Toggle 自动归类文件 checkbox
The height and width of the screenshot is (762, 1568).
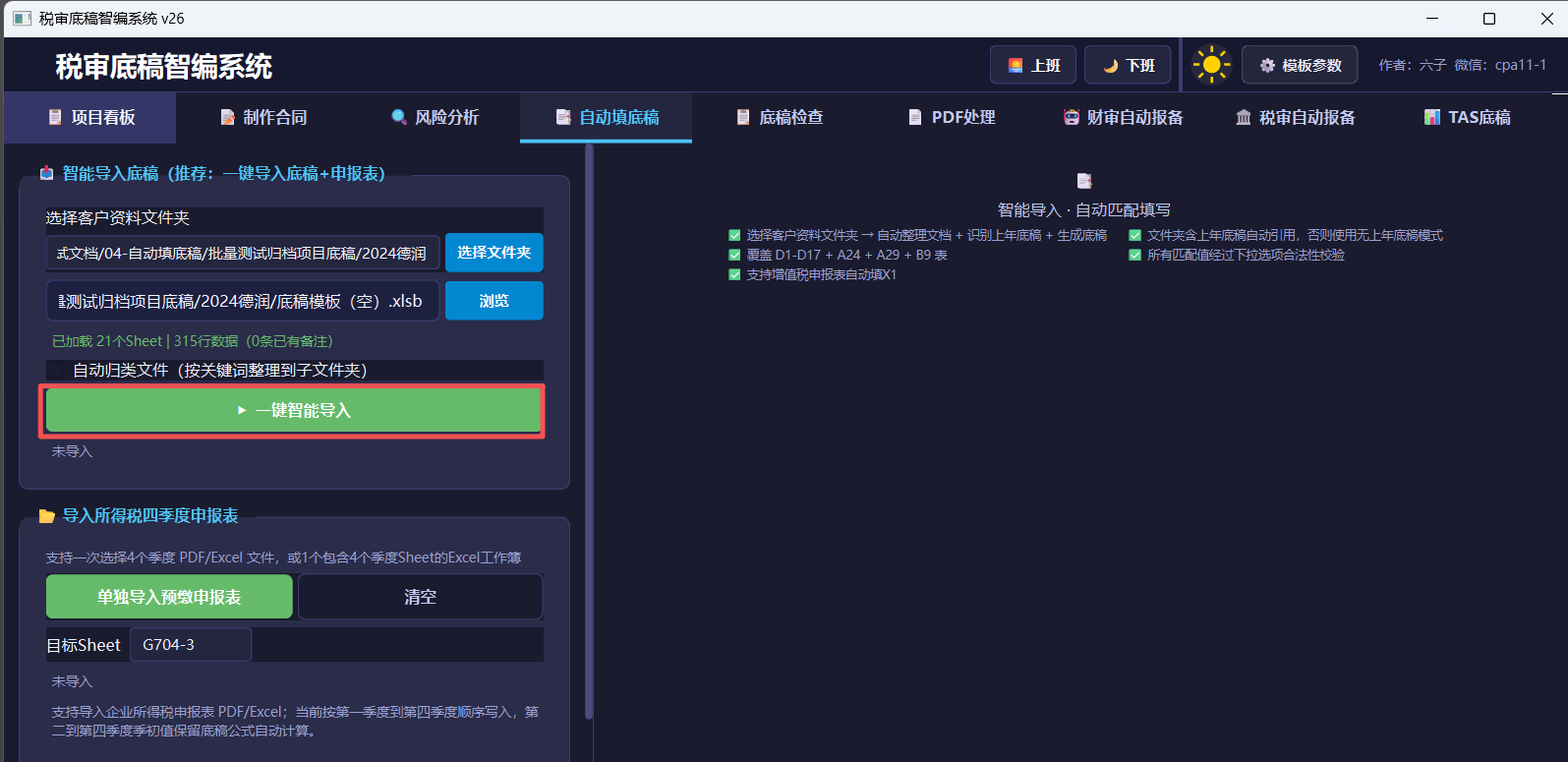(57, 371)
